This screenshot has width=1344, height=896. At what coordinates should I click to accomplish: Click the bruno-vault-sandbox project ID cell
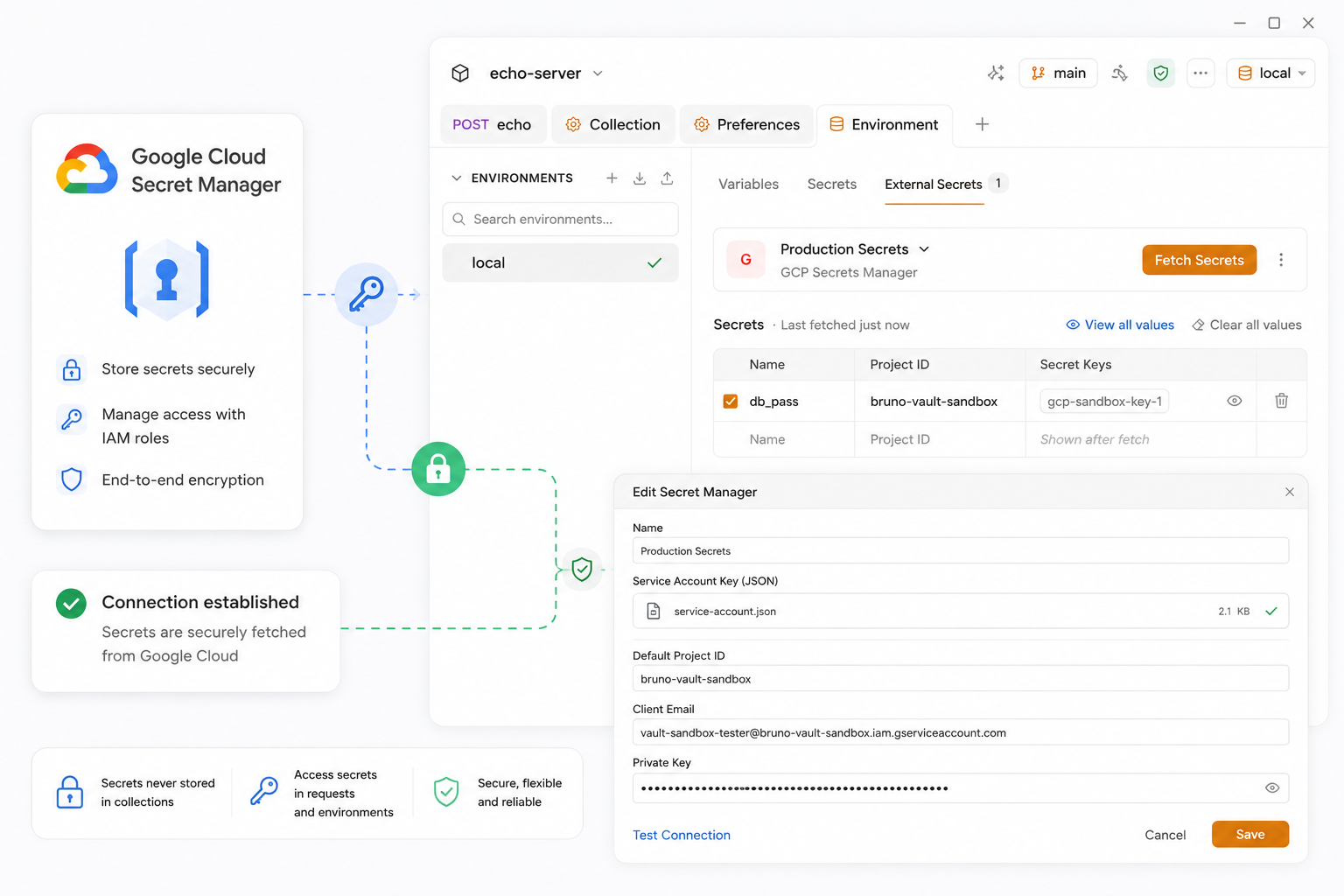(x=940, y=402)
